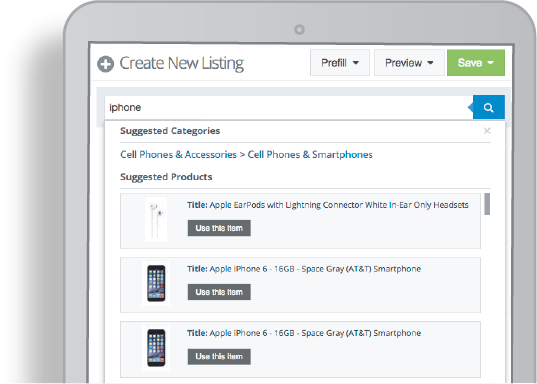Use this item for second-card iPhone 6
Viewport: 537px width, 384px height.
[219, 292]
